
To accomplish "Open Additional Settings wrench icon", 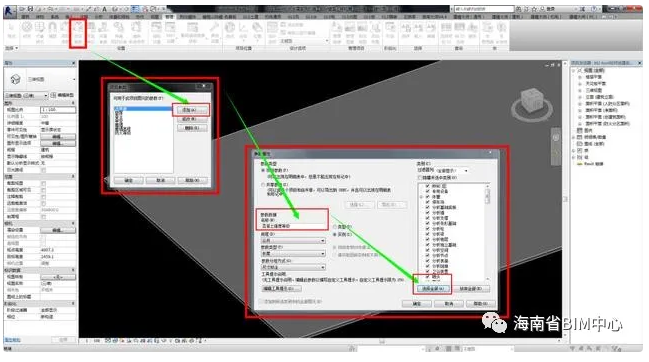I will click(214, 32).
